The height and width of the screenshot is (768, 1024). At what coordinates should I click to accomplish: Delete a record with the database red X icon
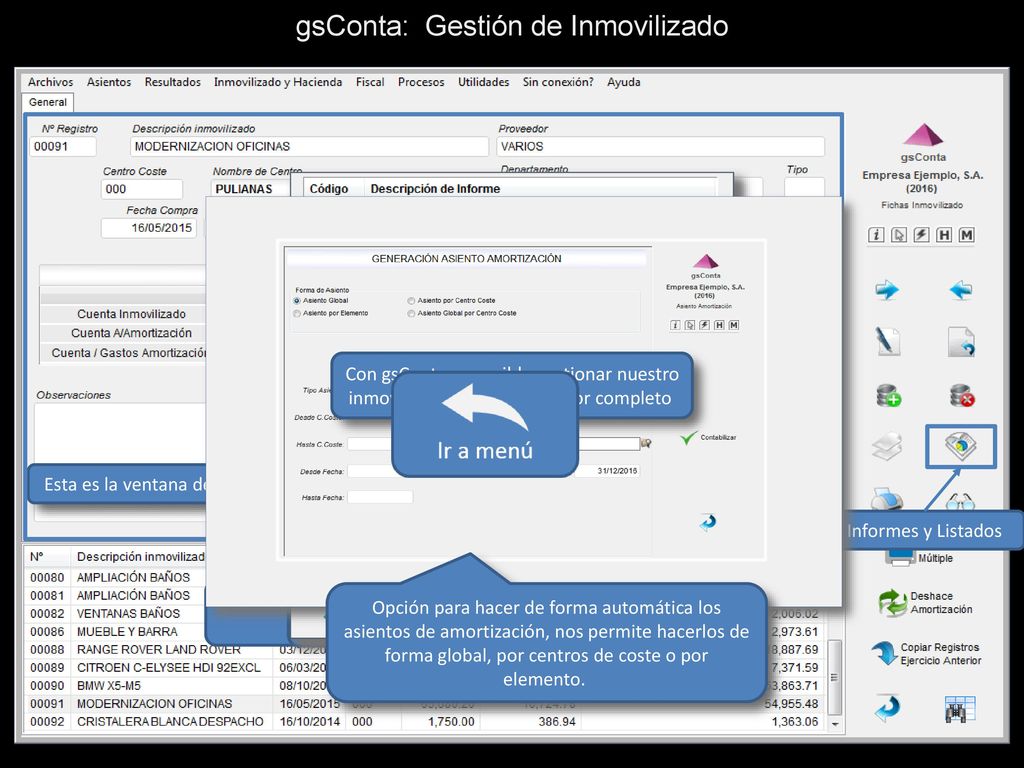click(x=962, y=395)
